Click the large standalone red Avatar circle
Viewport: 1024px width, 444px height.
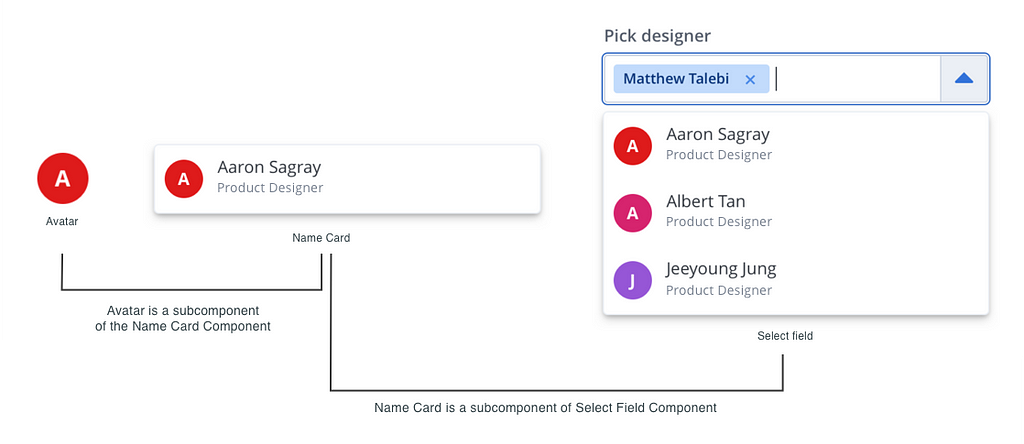pyautogui.click(x=63, y=178)
